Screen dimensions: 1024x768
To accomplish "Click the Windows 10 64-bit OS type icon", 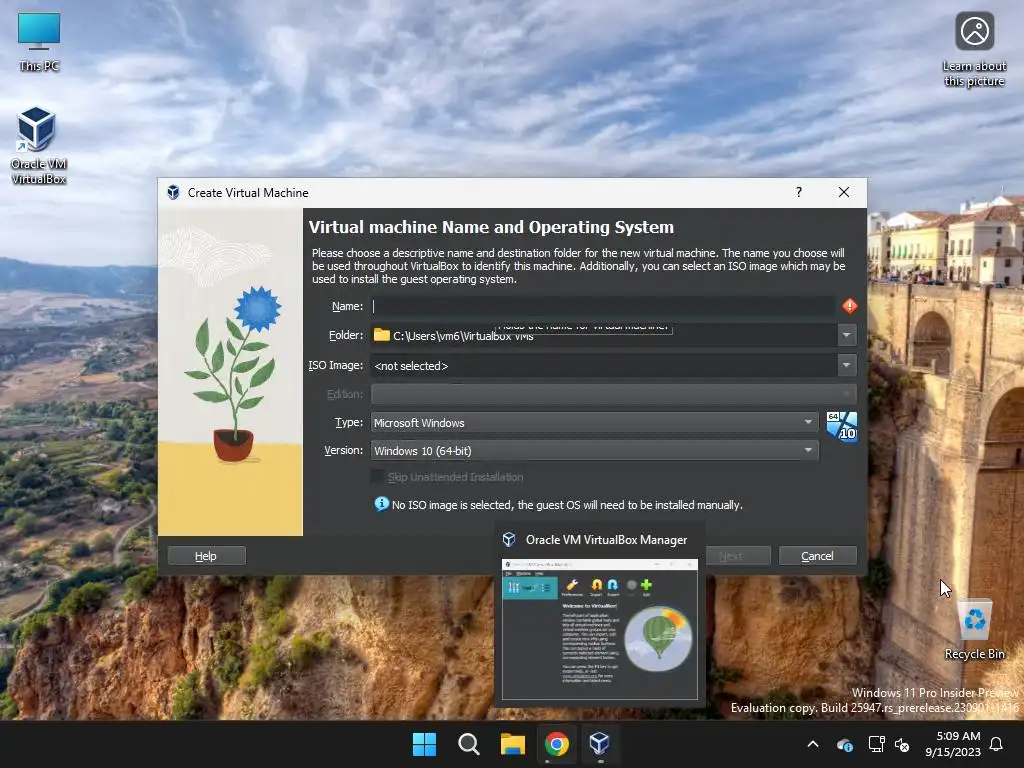I will (842, 426).
